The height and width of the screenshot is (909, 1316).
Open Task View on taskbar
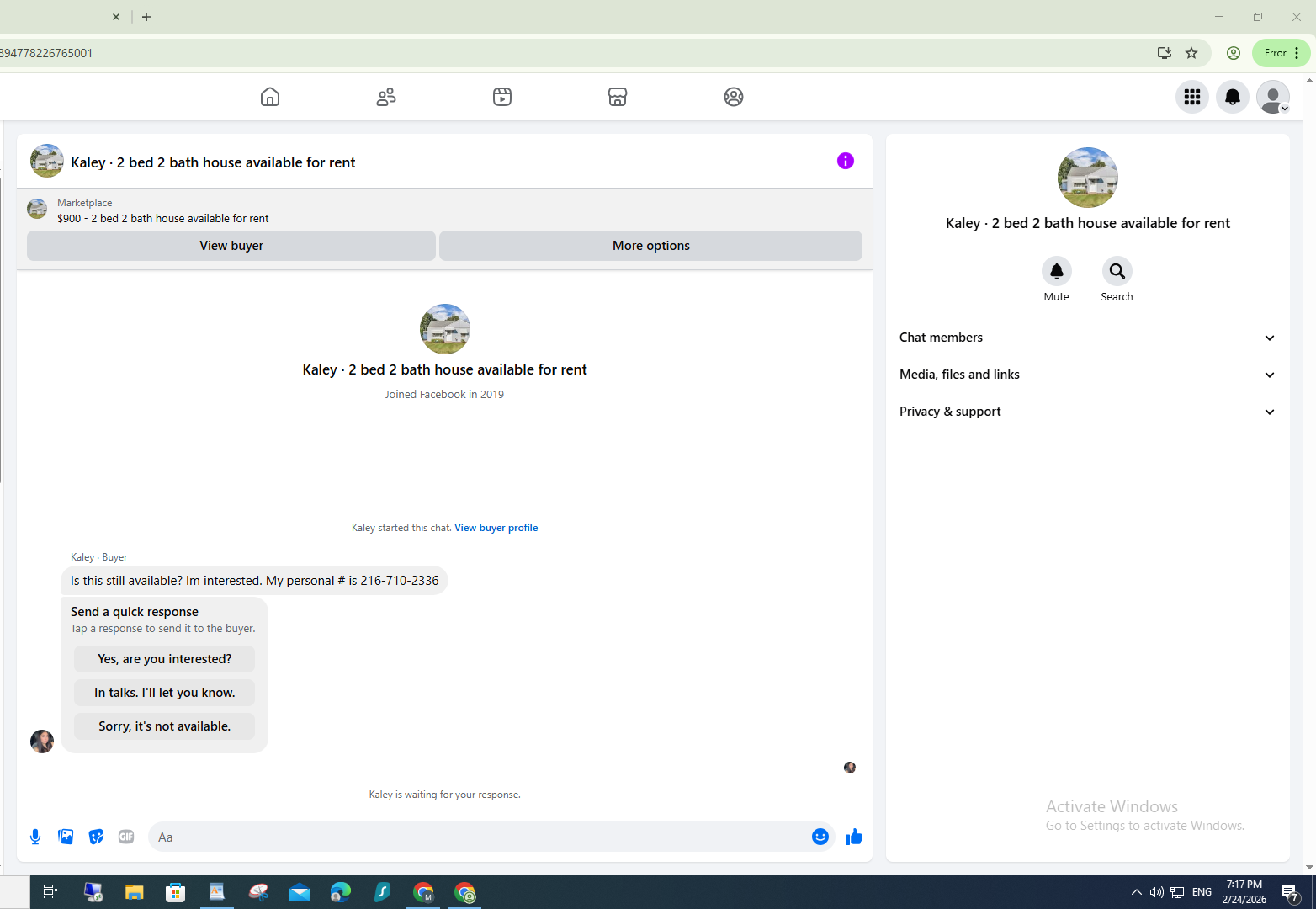coord(50,892)
